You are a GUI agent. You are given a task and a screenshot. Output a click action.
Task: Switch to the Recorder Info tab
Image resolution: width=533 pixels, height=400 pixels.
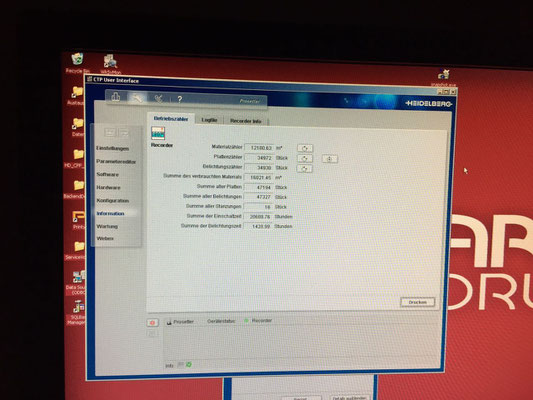pos(246,121)
